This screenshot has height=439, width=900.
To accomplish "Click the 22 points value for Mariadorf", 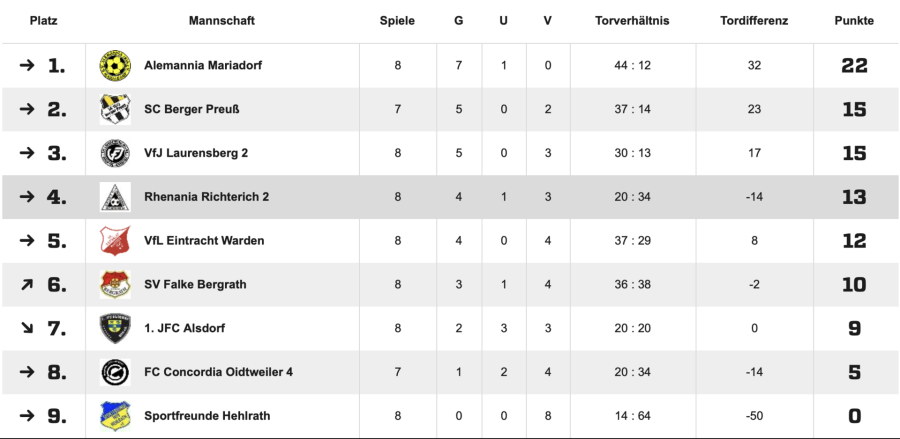I will tap(854, 66).
